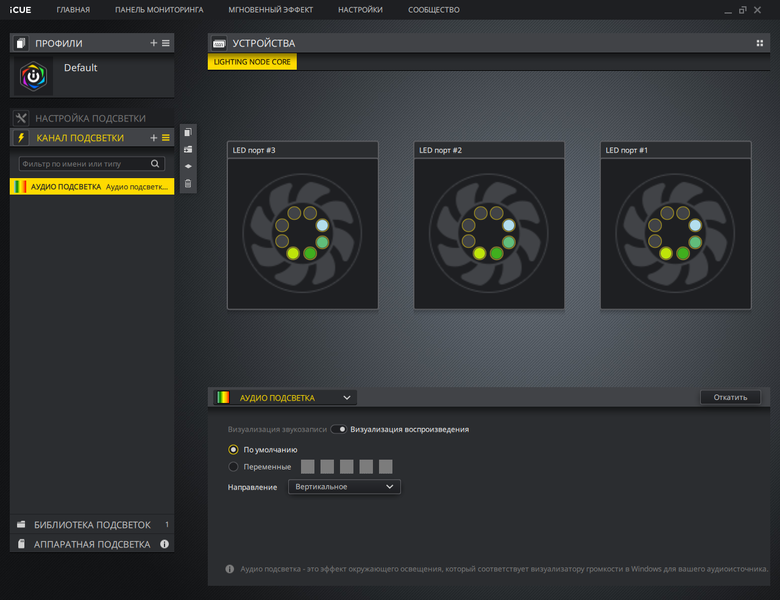Viewport: 780px width, 600px height.
Task: Restore the iCUE window size
Action: [x=743, y=10]
